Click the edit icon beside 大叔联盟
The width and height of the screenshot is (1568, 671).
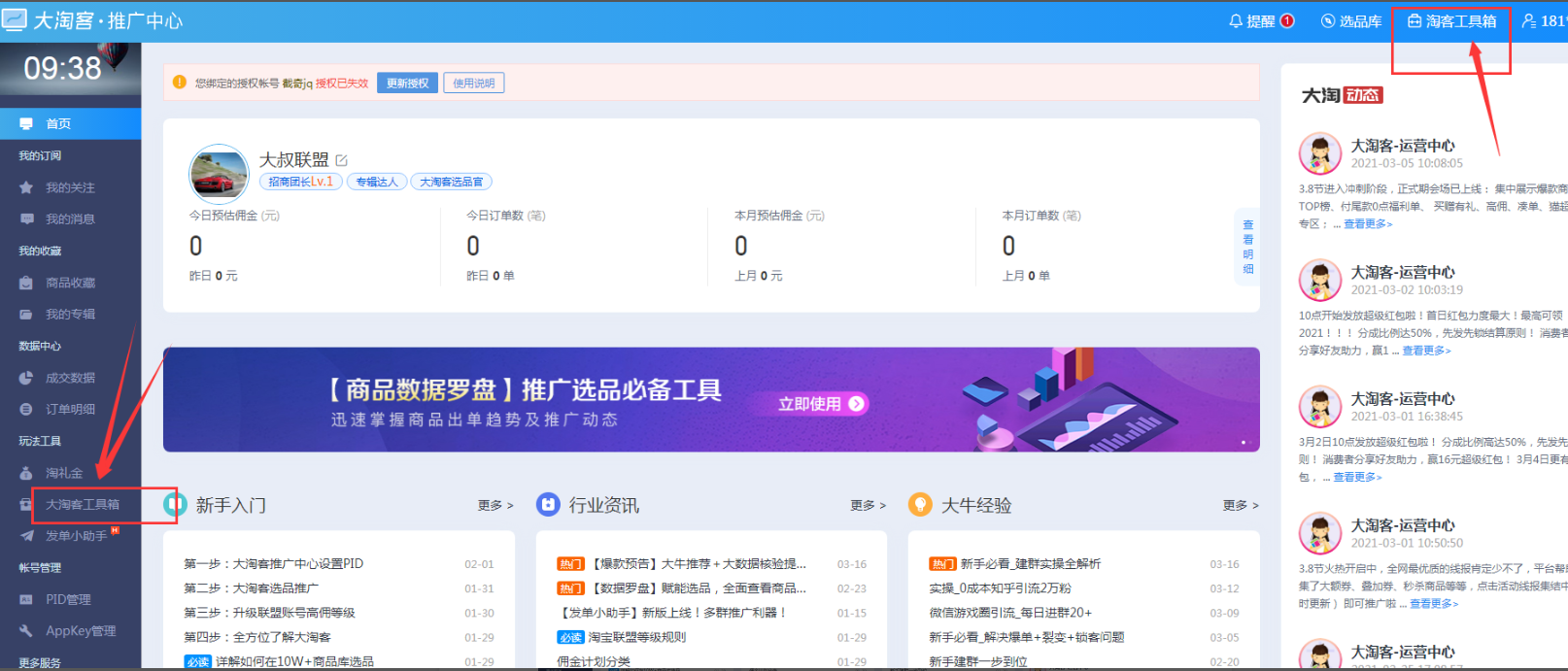(x=342, y=160)
